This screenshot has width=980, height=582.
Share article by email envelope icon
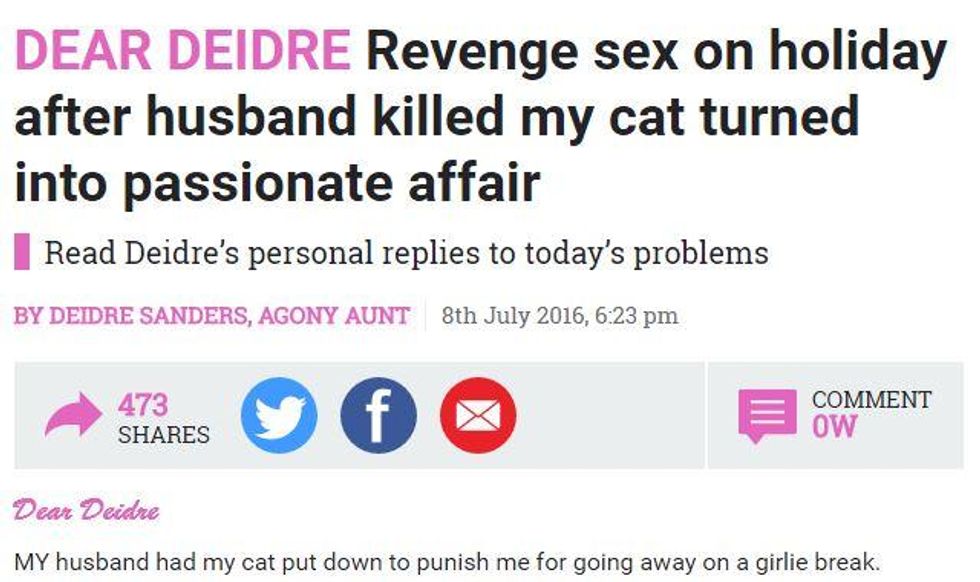[478, 415]
